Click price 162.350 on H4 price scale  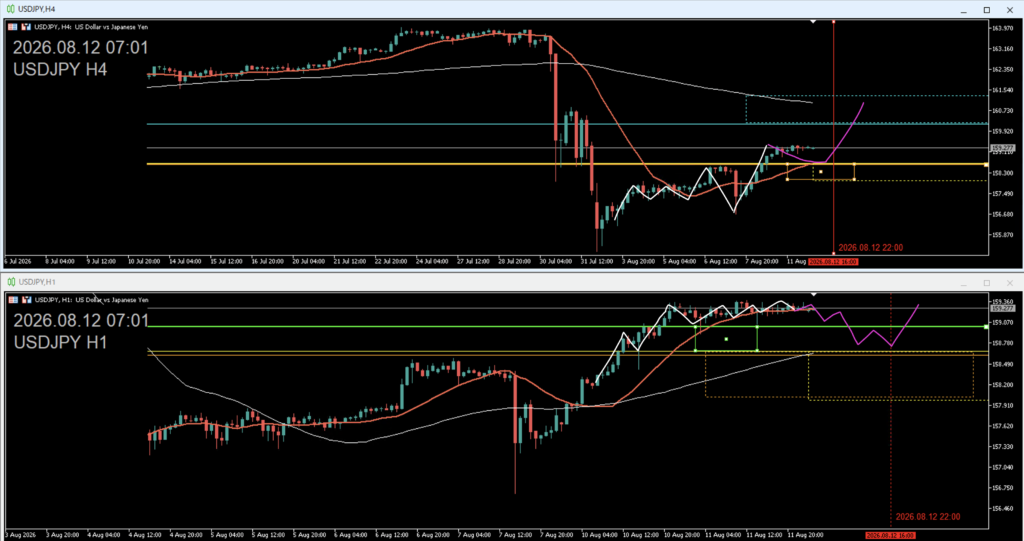pos(1002,69)
